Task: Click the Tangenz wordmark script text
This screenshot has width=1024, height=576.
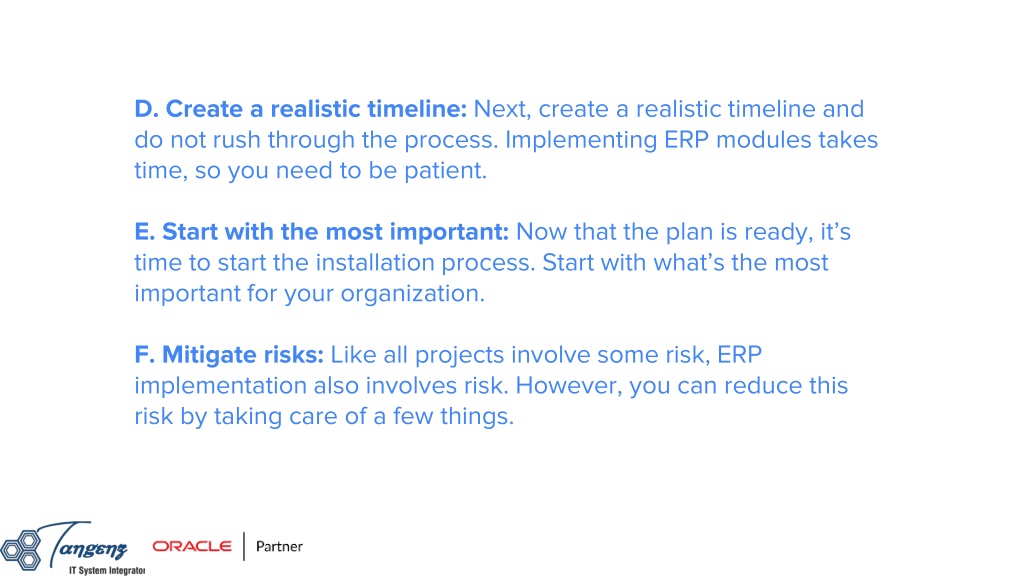Action: pos(83,543)
